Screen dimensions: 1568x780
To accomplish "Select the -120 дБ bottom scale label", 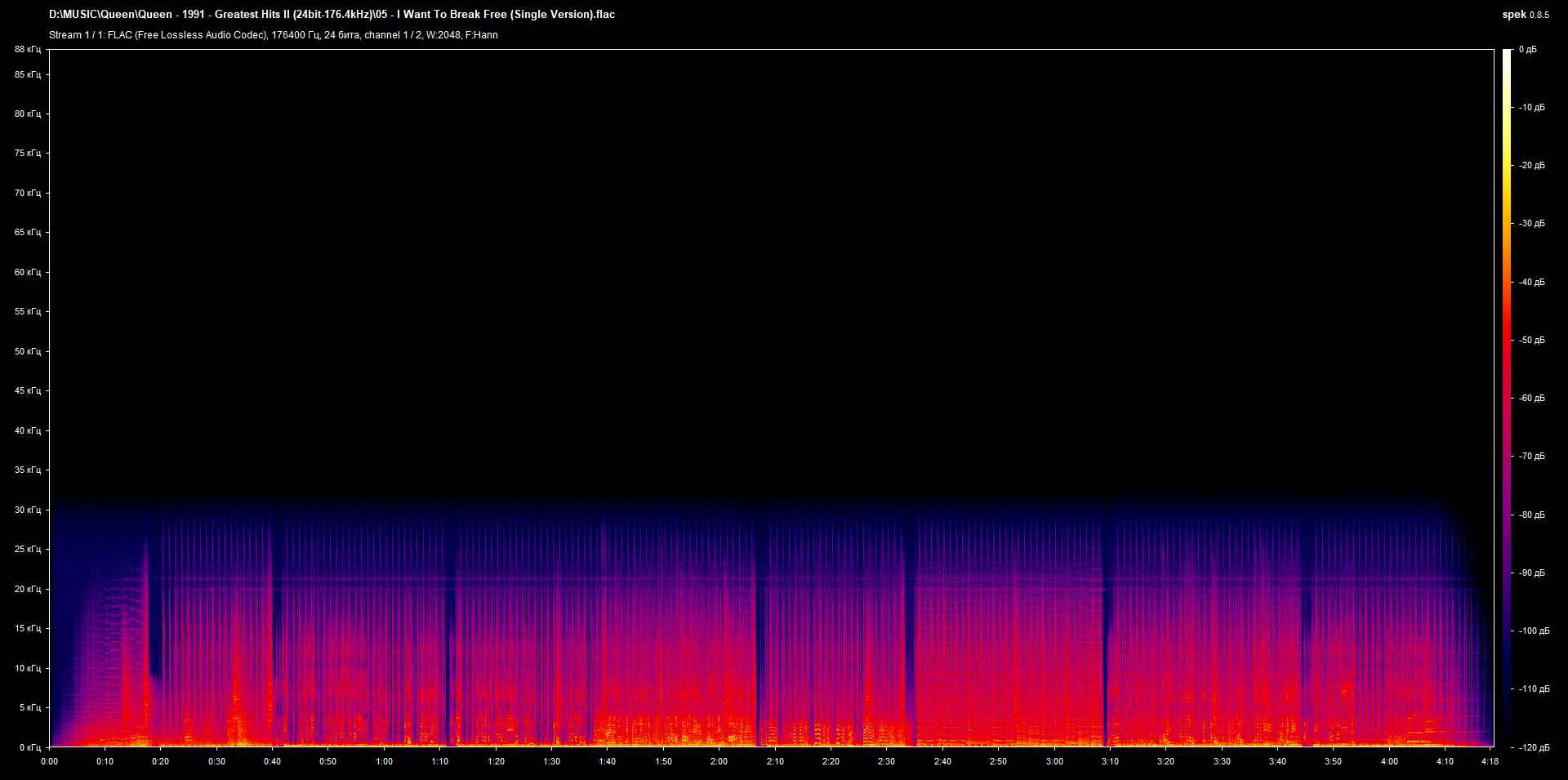I will 1535,747.
